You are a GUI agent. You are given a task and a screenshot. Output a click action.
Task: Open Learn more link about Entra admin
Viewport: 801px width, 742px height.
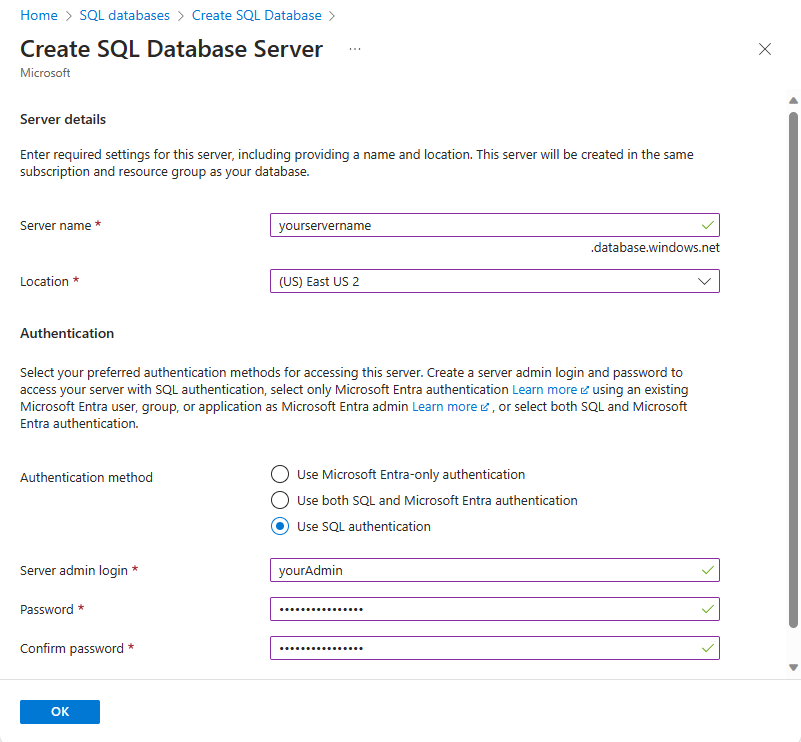point(450,406)
